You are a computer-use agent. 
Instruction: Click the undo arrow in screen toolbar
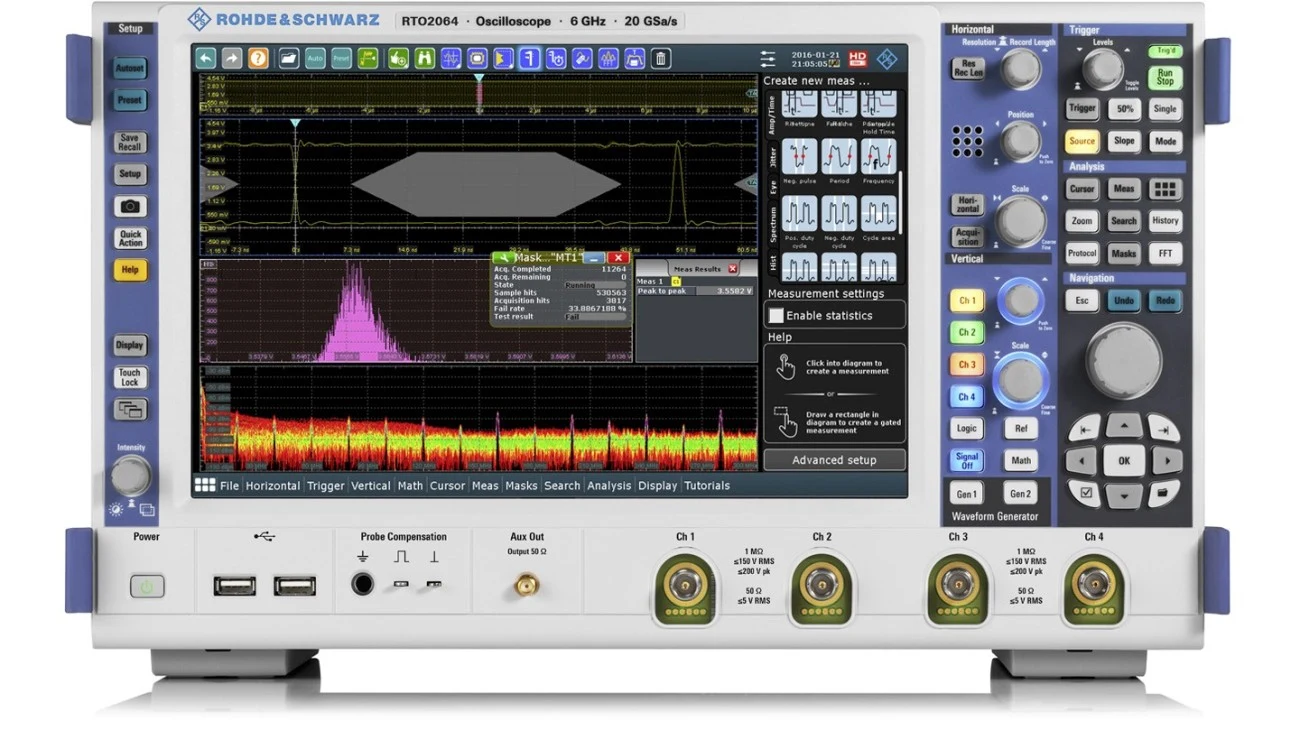(x=206, y=59)
